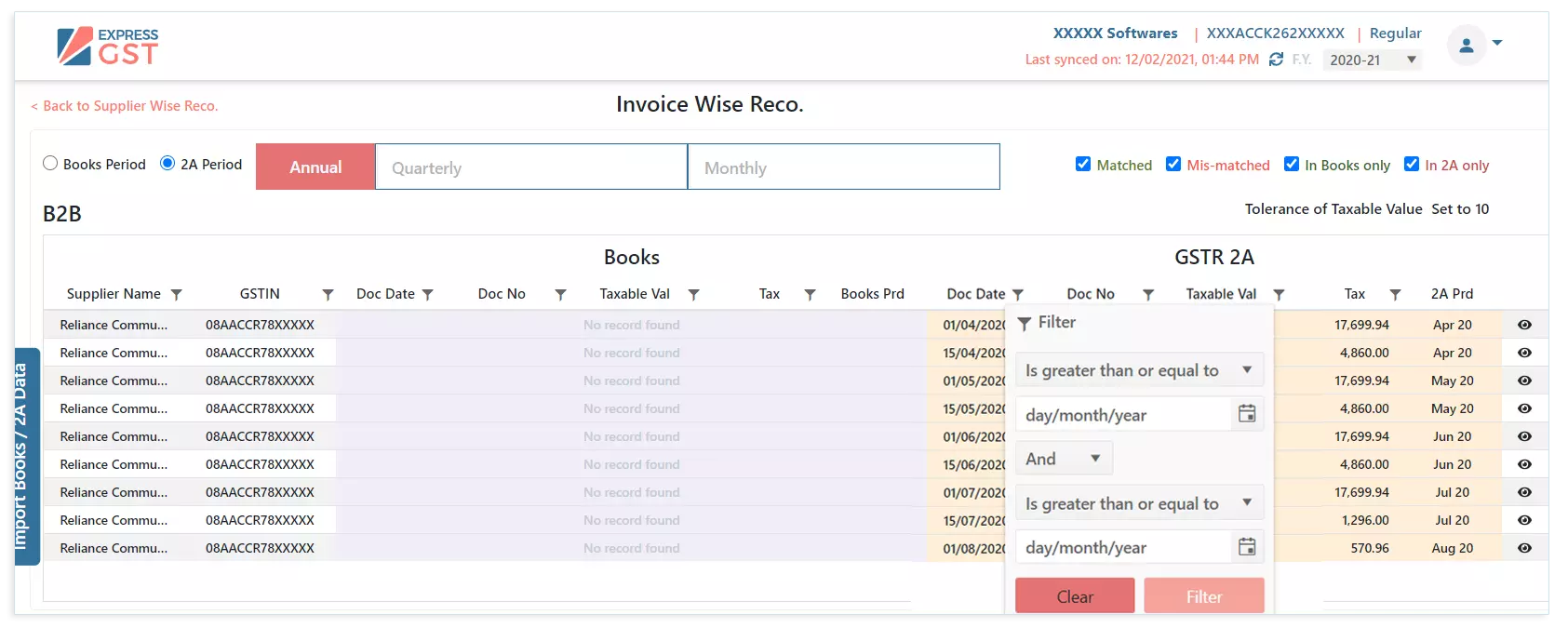Open the GSTIN column filter icon
1568x628 pixels.
[x=328, y=295]
